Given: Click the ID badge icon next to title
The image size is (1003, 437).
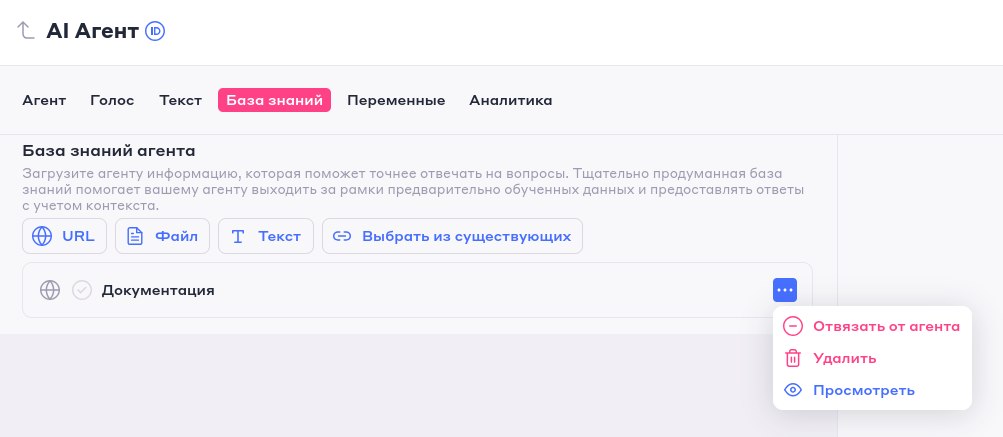Looking at the screenshot, I should (x=155, y=31).
